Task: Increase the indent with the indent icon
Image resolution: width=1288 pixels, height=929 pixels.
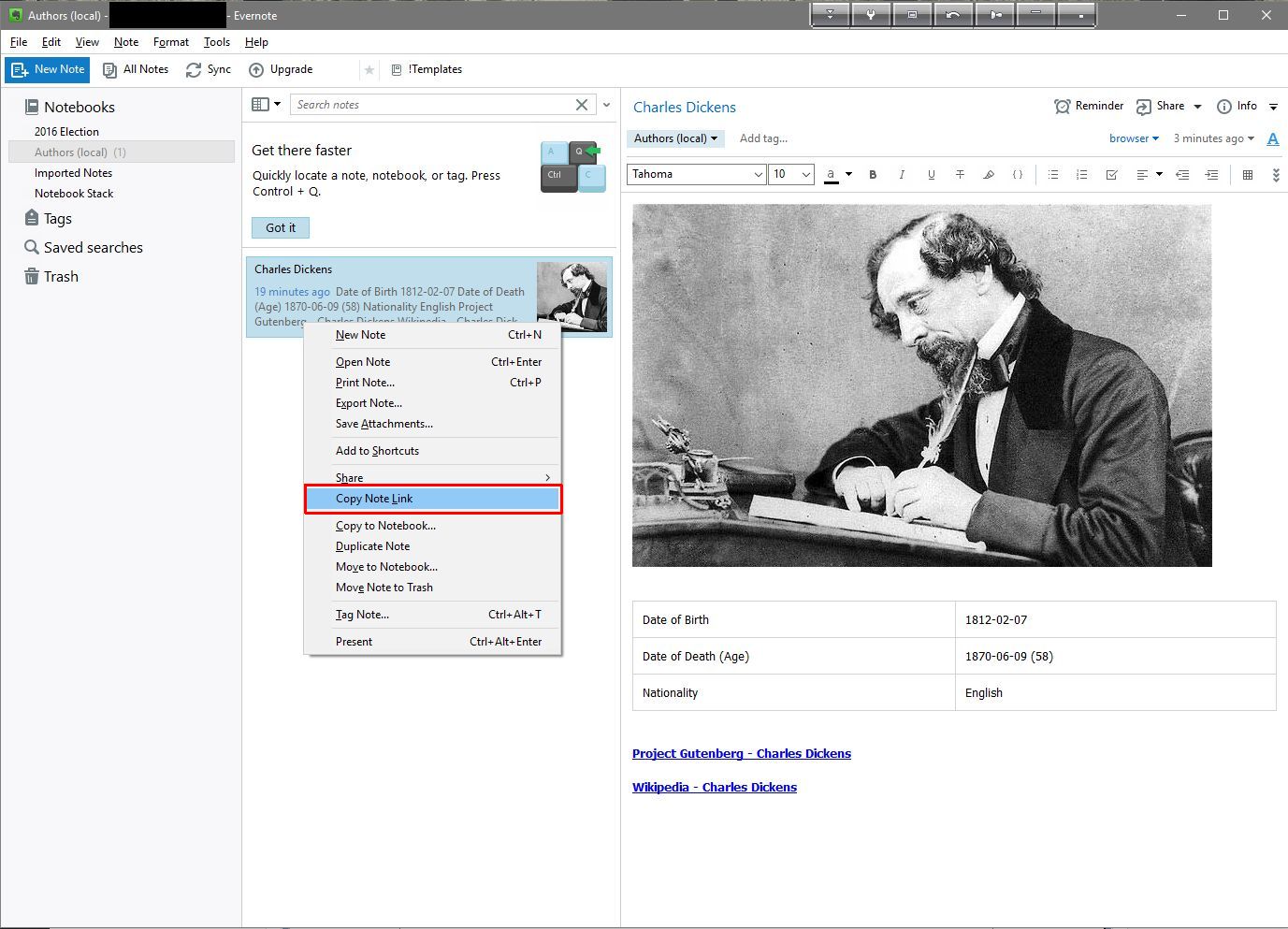Action: coord(1211,174)
